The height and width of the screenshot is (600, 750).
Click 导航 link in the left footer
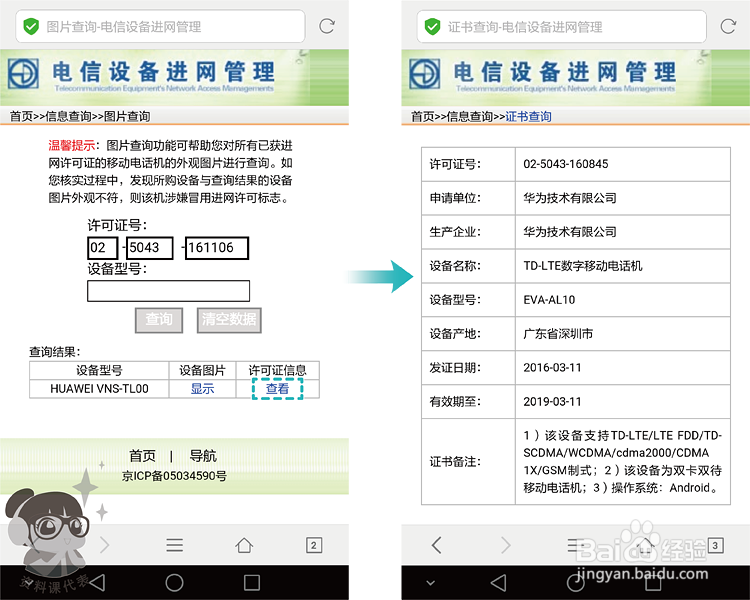pyautogui.click(x=203, y=456)
